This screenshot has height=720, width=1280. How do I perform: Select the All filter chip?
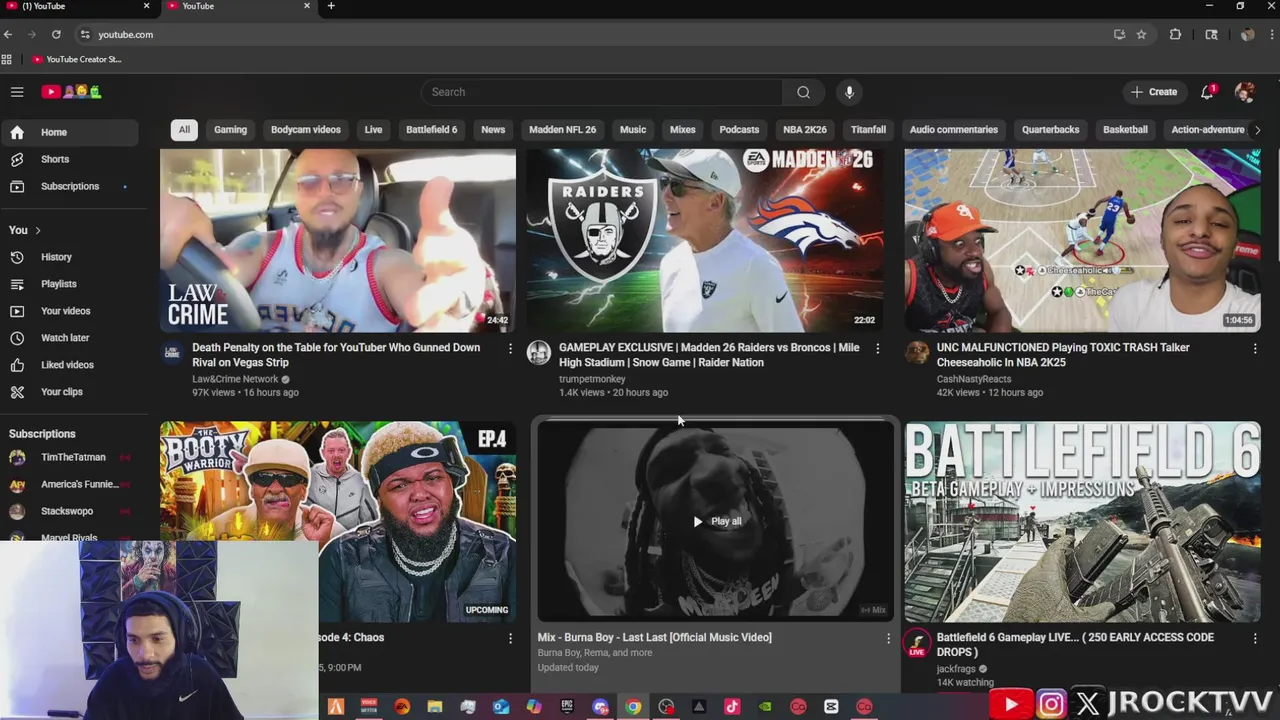point(184,129)
